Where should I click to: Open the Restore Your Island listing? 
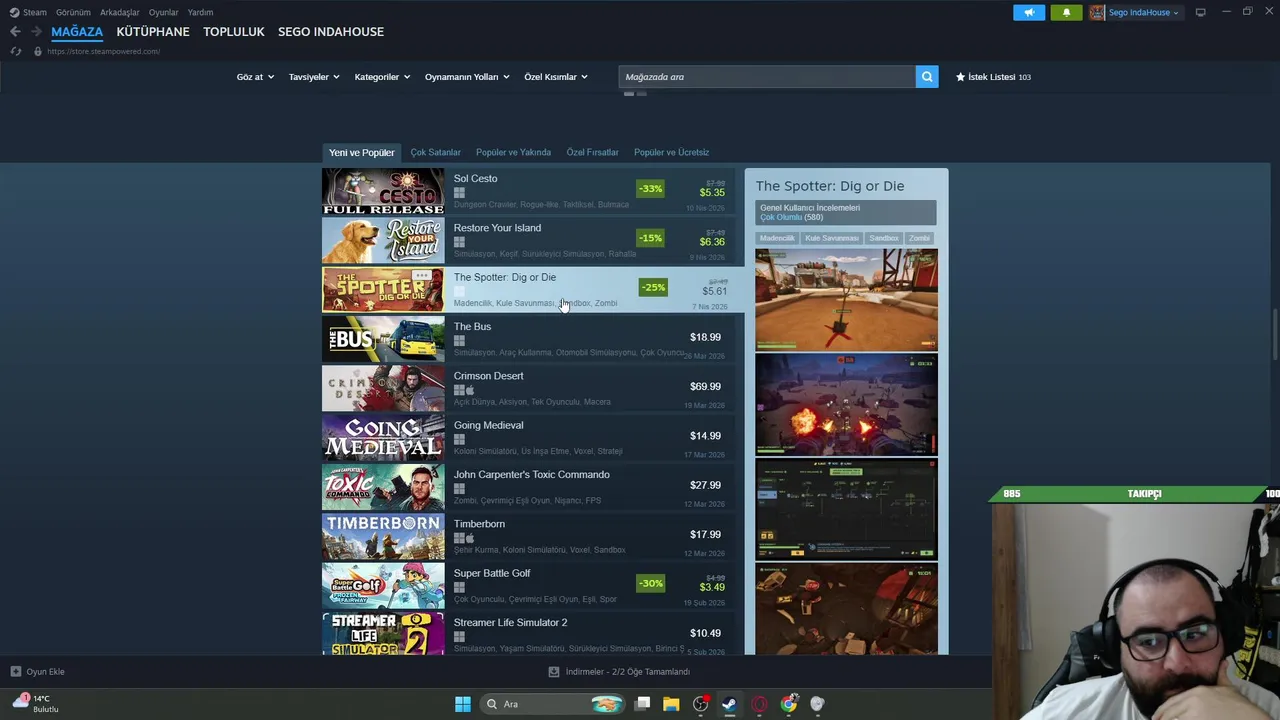pyautogui.click(x=528, y=240)
